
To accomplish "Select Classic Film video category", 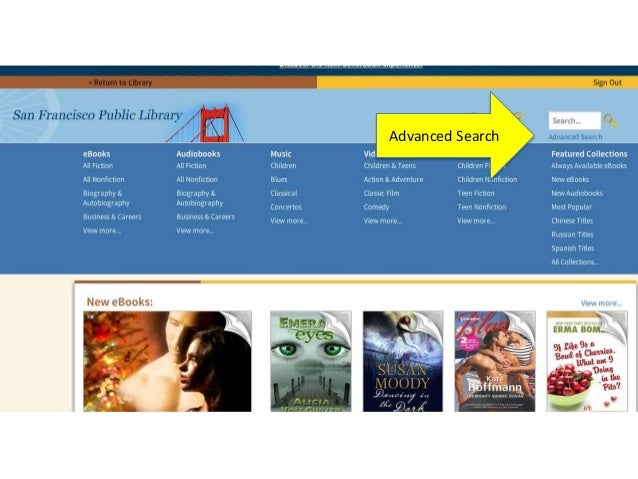I will 381,193.
